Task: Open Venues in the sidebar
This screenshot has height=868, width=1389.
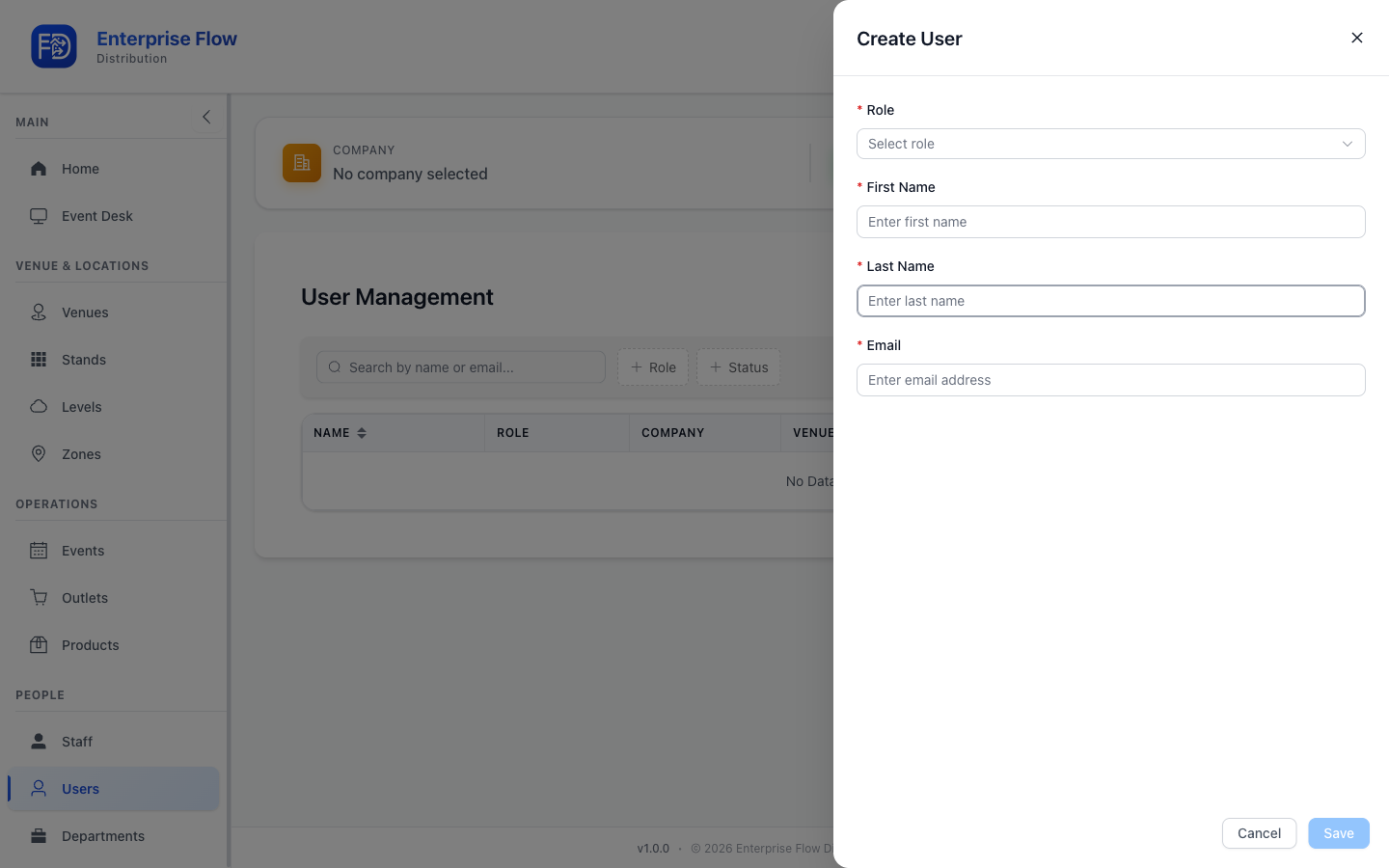Action: coord(114,312)
